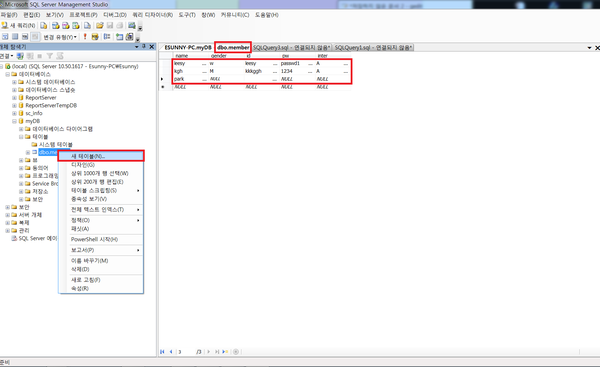The height and width of the screenshot is (367, 600).
Task: Open the Query Designer (쿼리 디자이너) menu
Action: (x=152, y=15)
